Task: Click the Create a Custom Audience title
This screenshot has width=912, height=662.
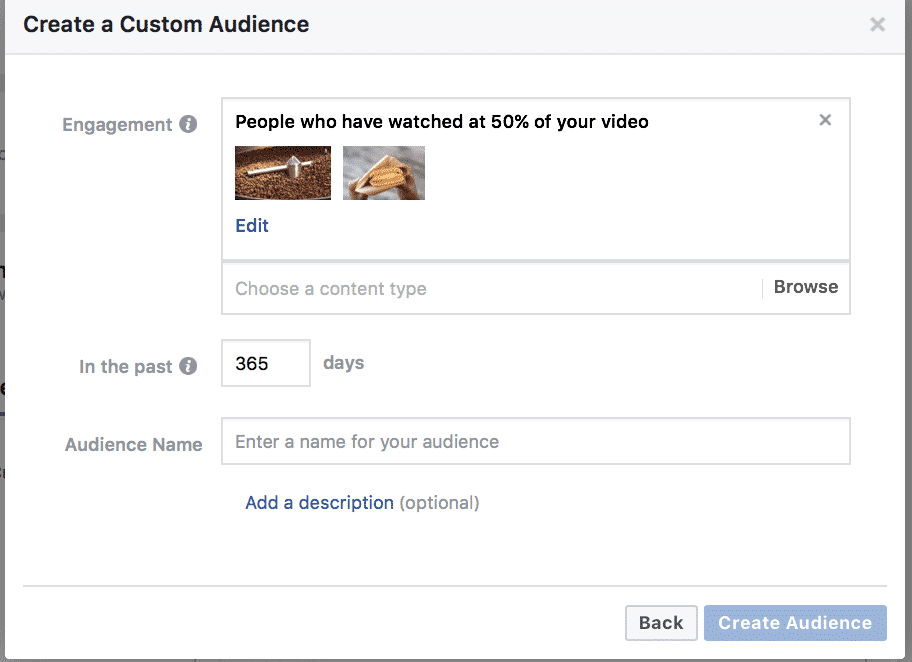Action: (166, 24)
